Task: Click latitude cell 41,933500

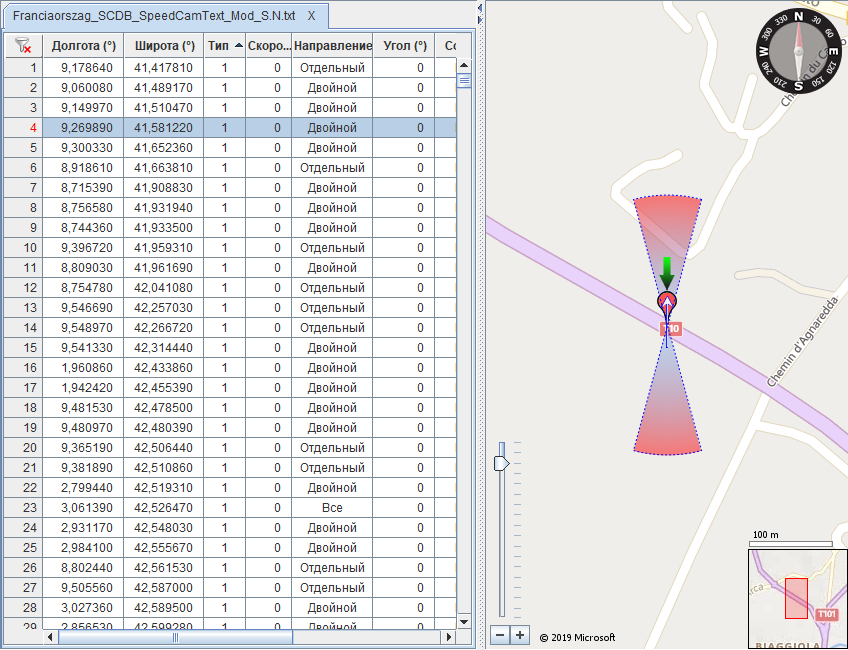Action: [x=164, y=228]
